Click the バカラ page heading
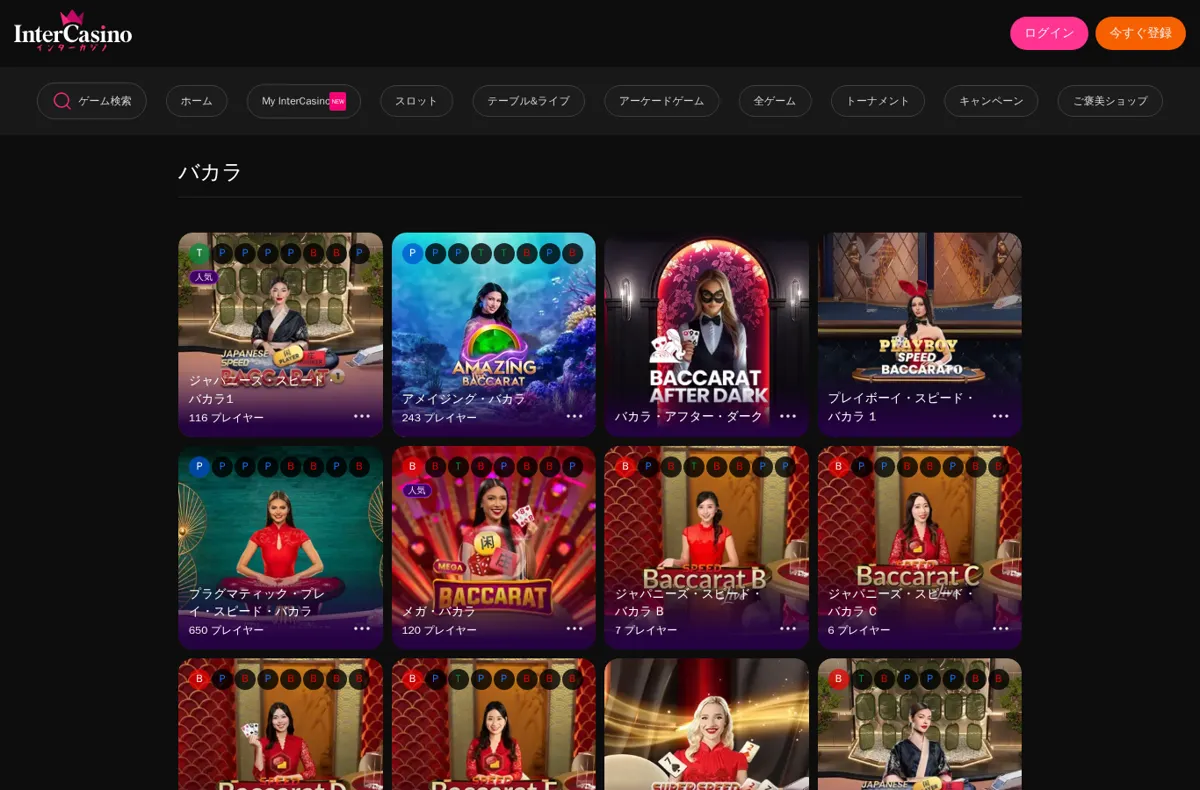The image size is (1200, 790). (210, 172)
